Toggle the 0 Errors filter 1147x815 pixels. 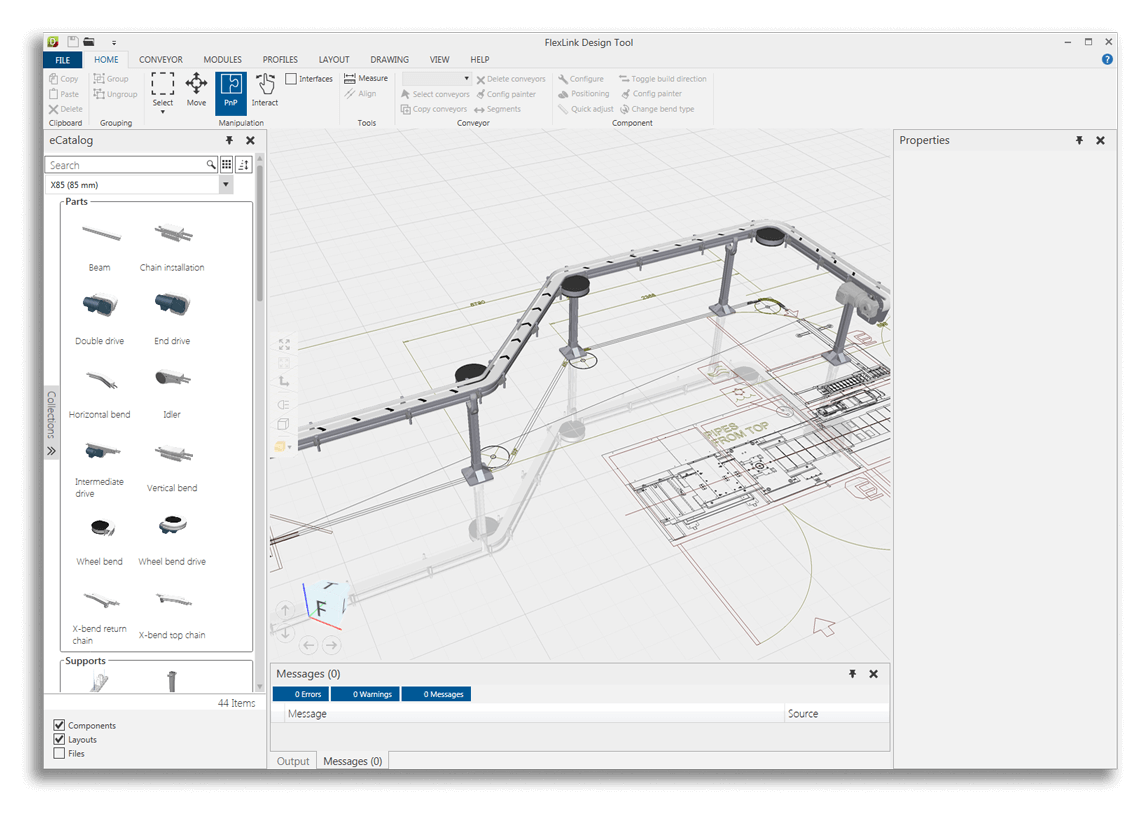[301, 694]
